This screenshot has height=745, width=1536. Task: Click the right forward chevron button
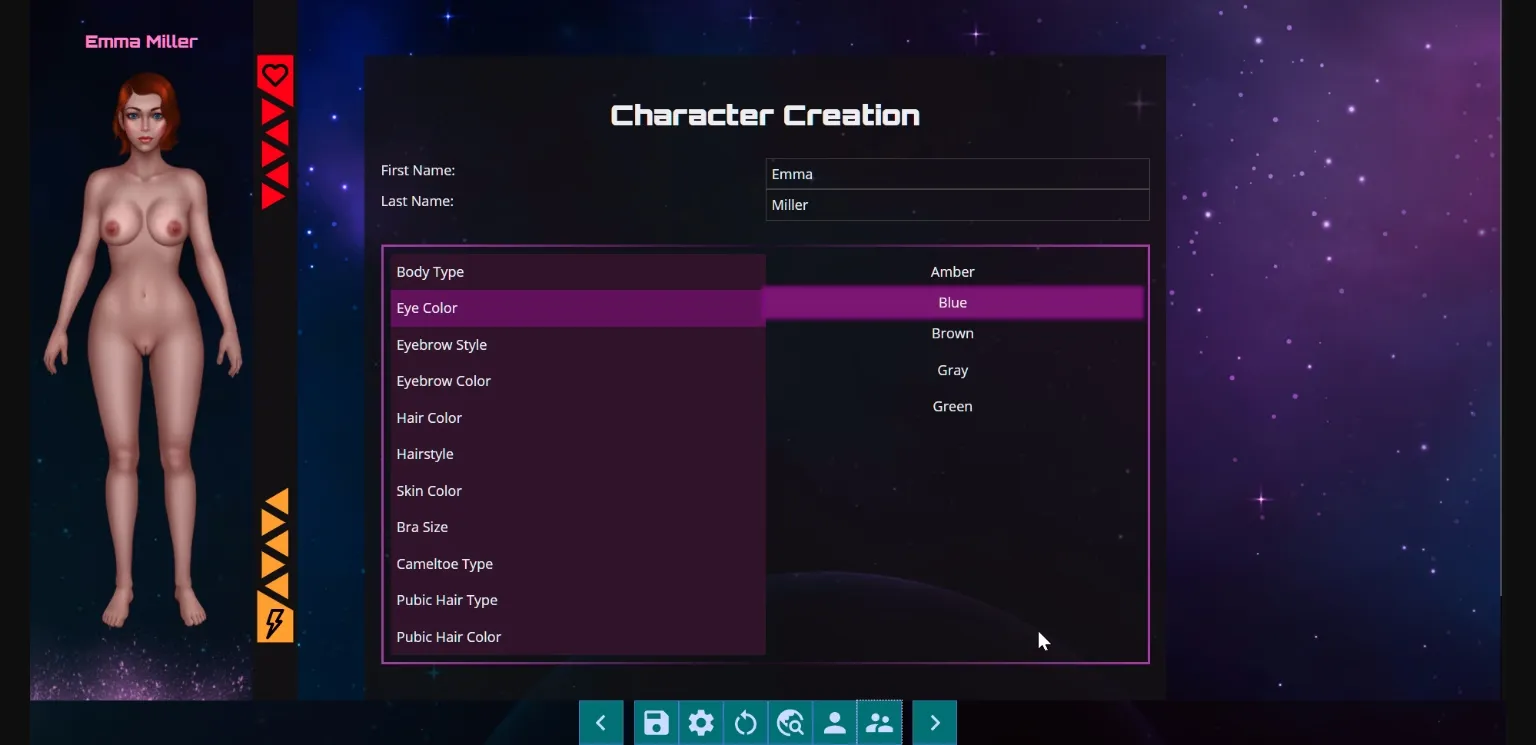[934, 722]
